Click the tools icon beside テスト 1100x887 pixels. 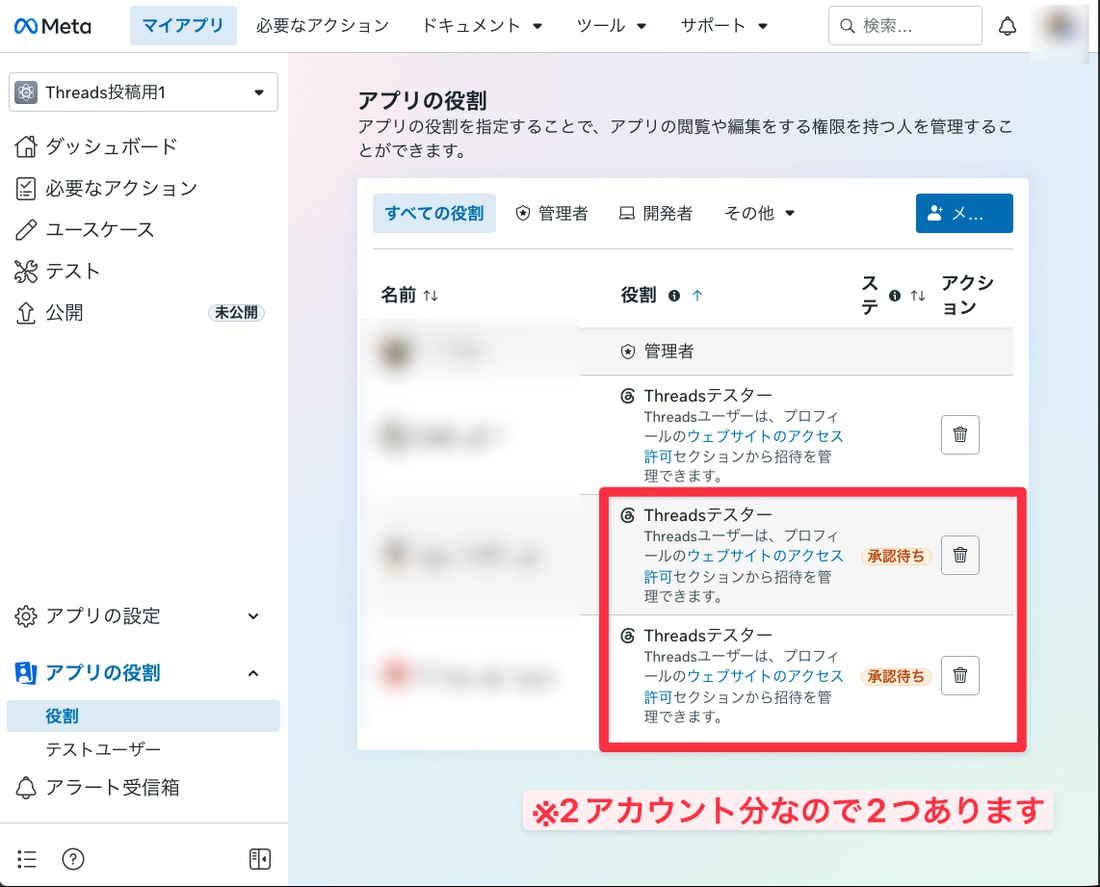26,271
